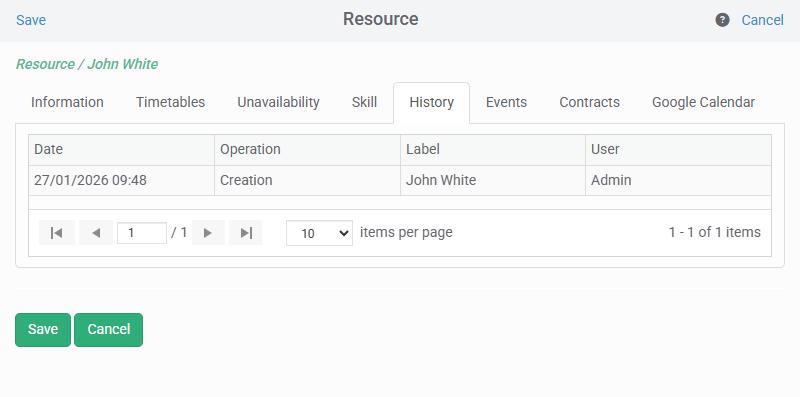The image size is (800, 397).
Task: Click the page number input field
Action: [x=142, y=233]
